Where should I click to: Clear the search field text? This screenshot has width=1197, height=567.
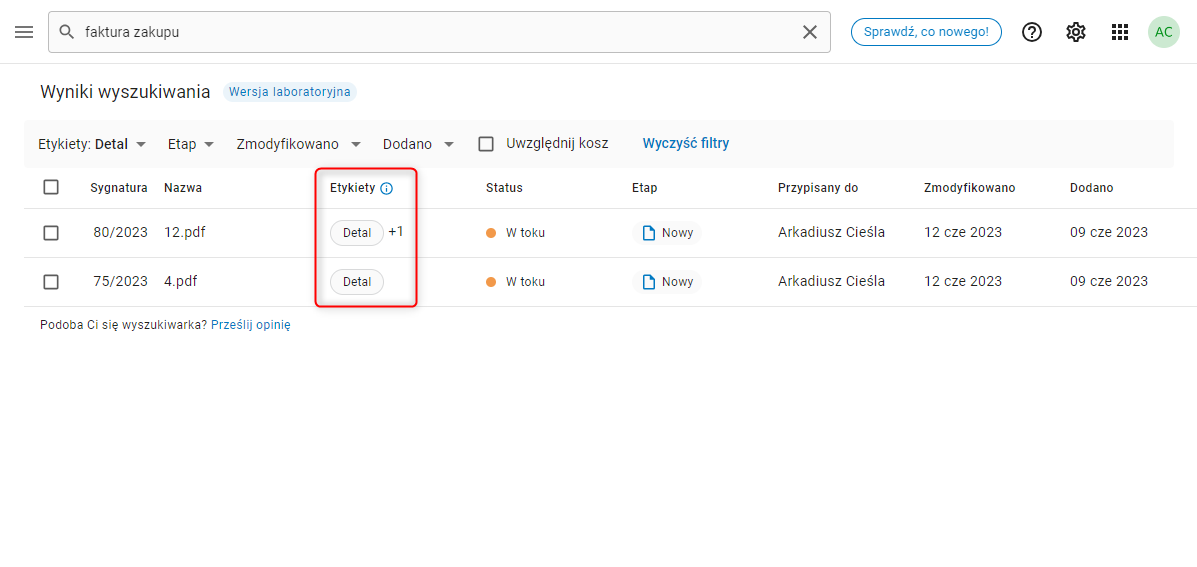tap(810, 32)
